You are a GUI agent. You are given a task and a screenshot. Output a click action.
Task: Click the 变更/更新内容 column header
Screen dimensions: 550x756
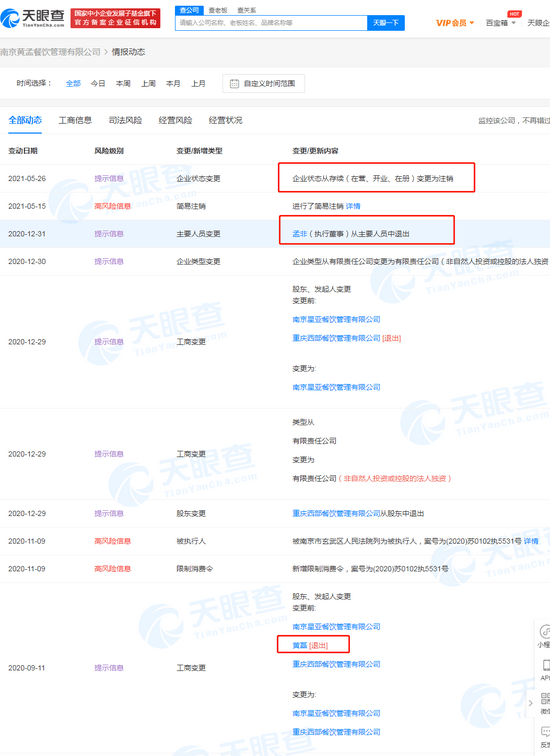[315, 151]
